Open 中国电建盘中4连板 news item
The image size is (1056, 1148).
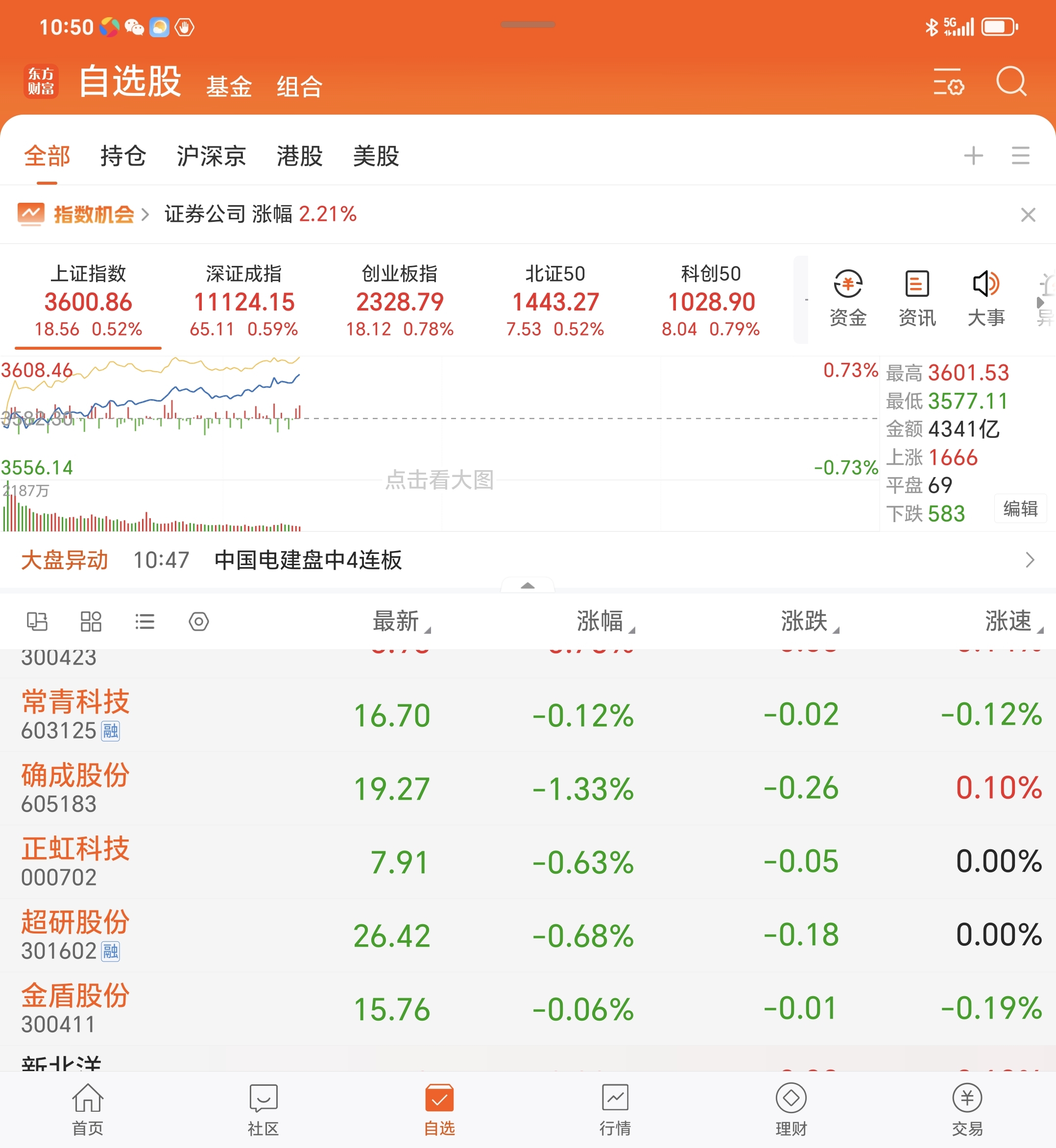coord(308,559)
